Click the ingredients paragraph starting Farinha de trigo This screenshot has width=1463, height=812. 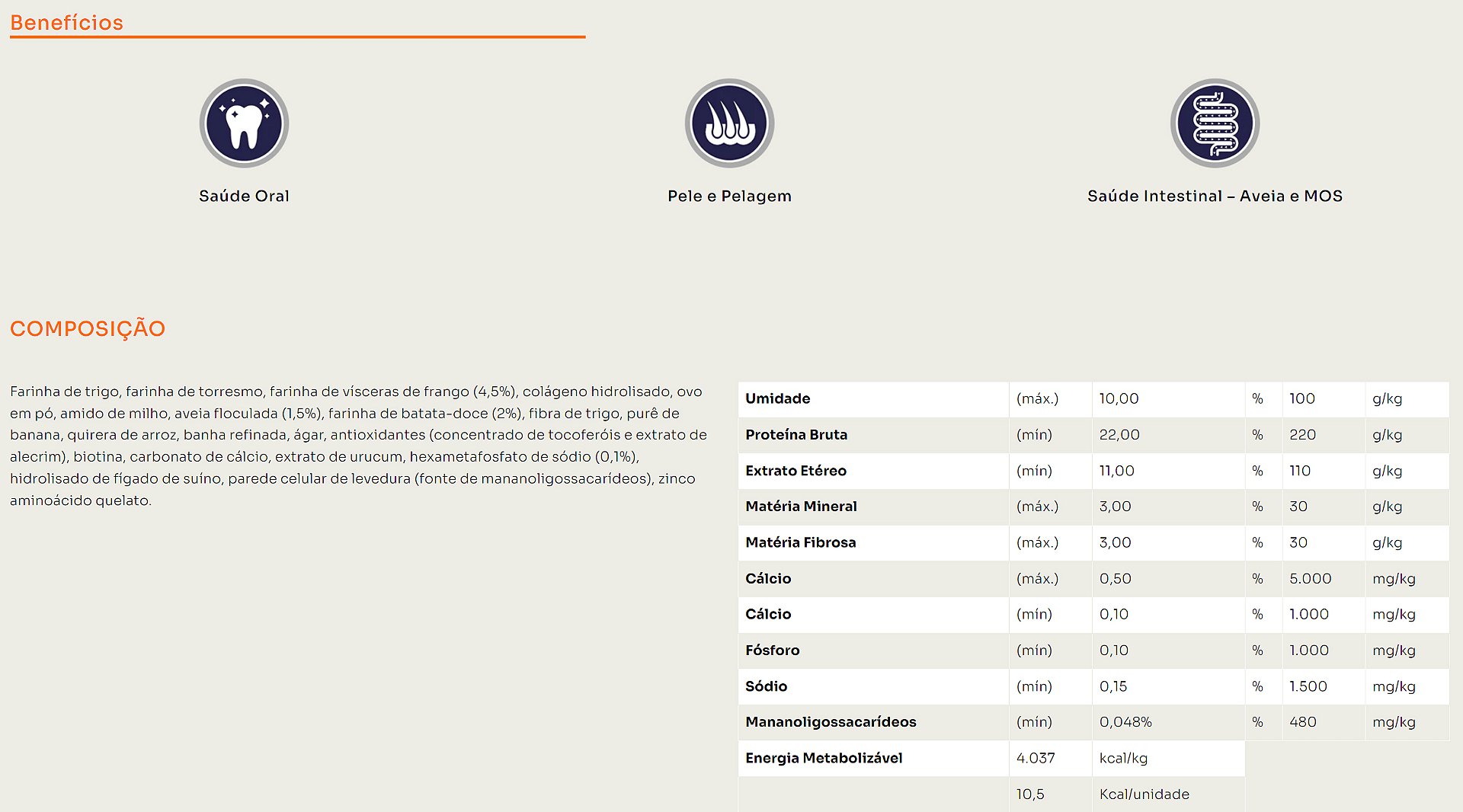(358, 446)
